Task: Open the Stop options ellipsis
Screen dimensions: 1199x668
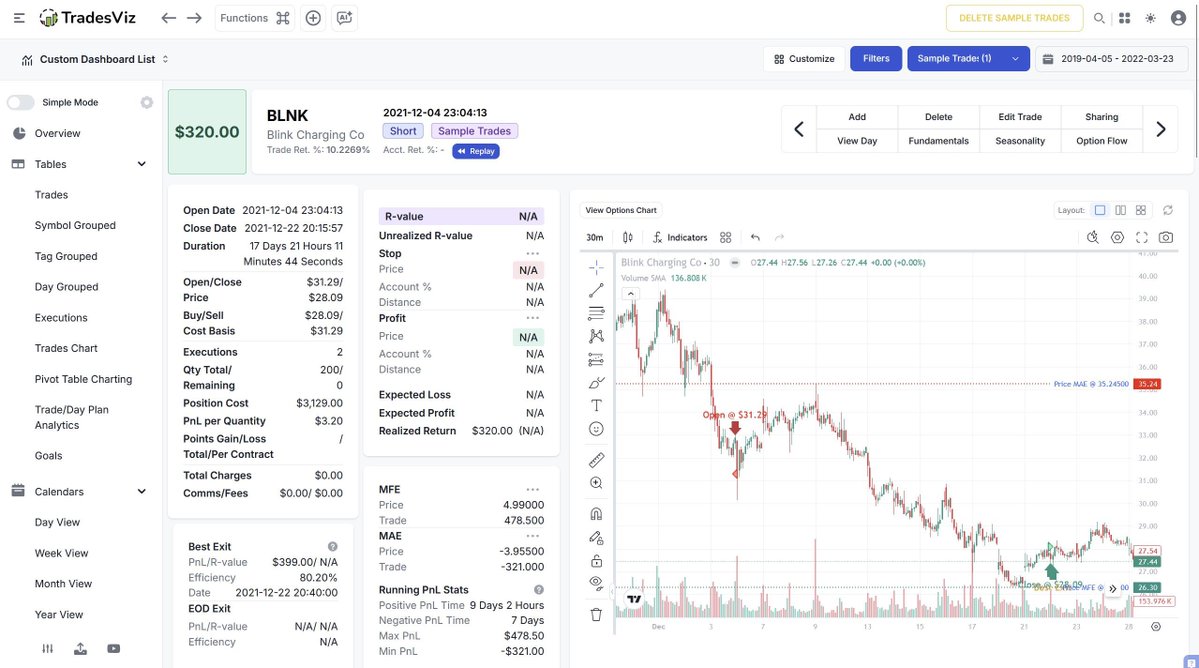Action: 532,254
